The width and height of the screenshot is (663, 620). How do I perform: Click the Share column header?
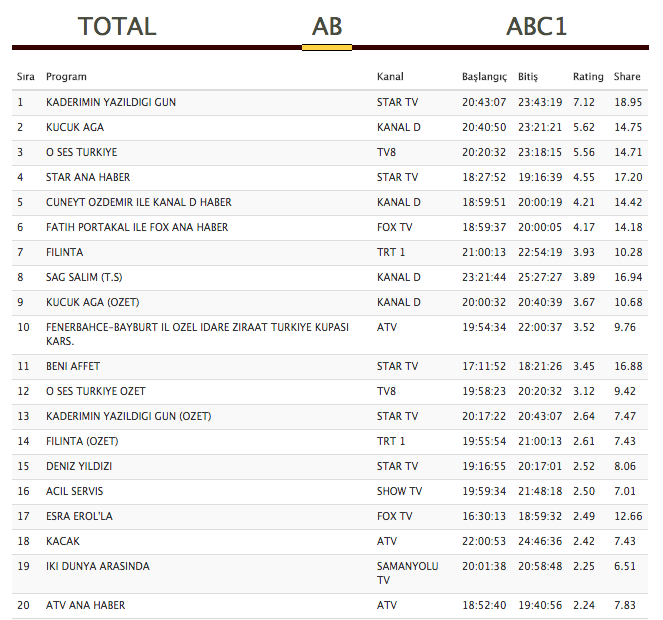tap(627, 77)
